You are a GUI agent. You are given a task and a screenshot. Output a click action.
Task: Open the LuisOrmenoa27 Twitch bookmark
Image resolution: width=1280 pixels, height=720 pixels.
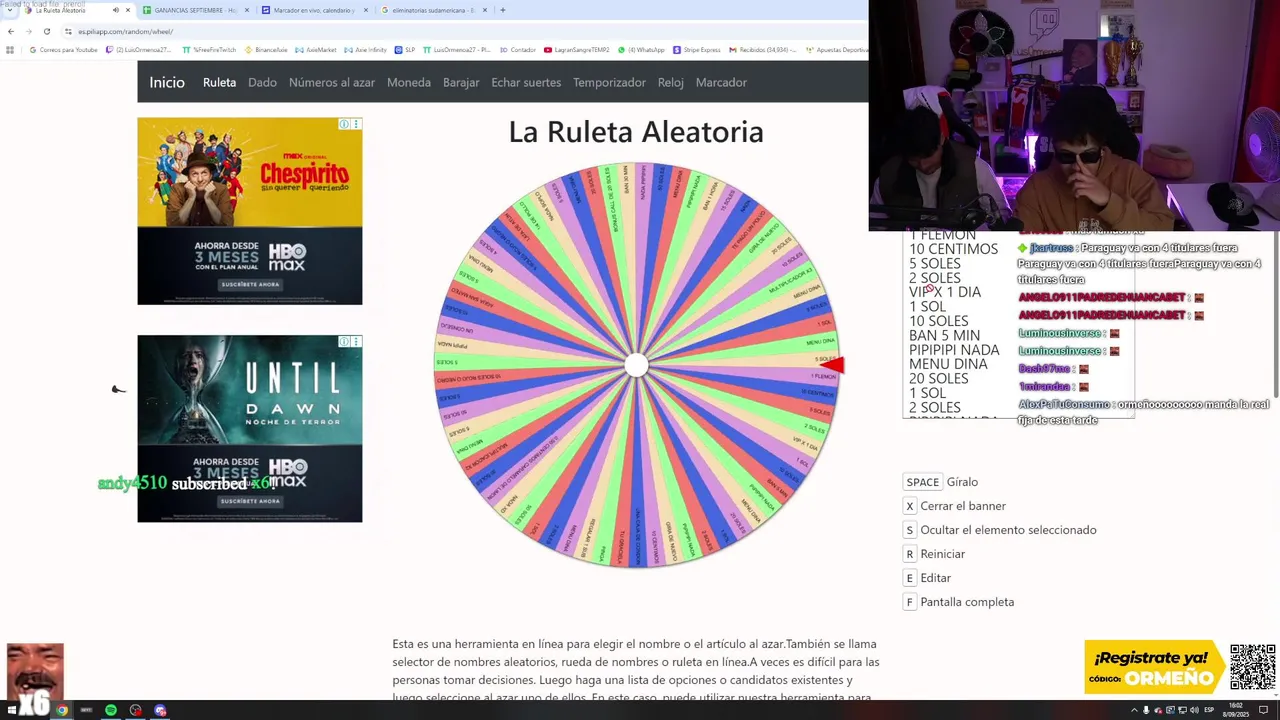pyautogui.click(x=138, y=50)
